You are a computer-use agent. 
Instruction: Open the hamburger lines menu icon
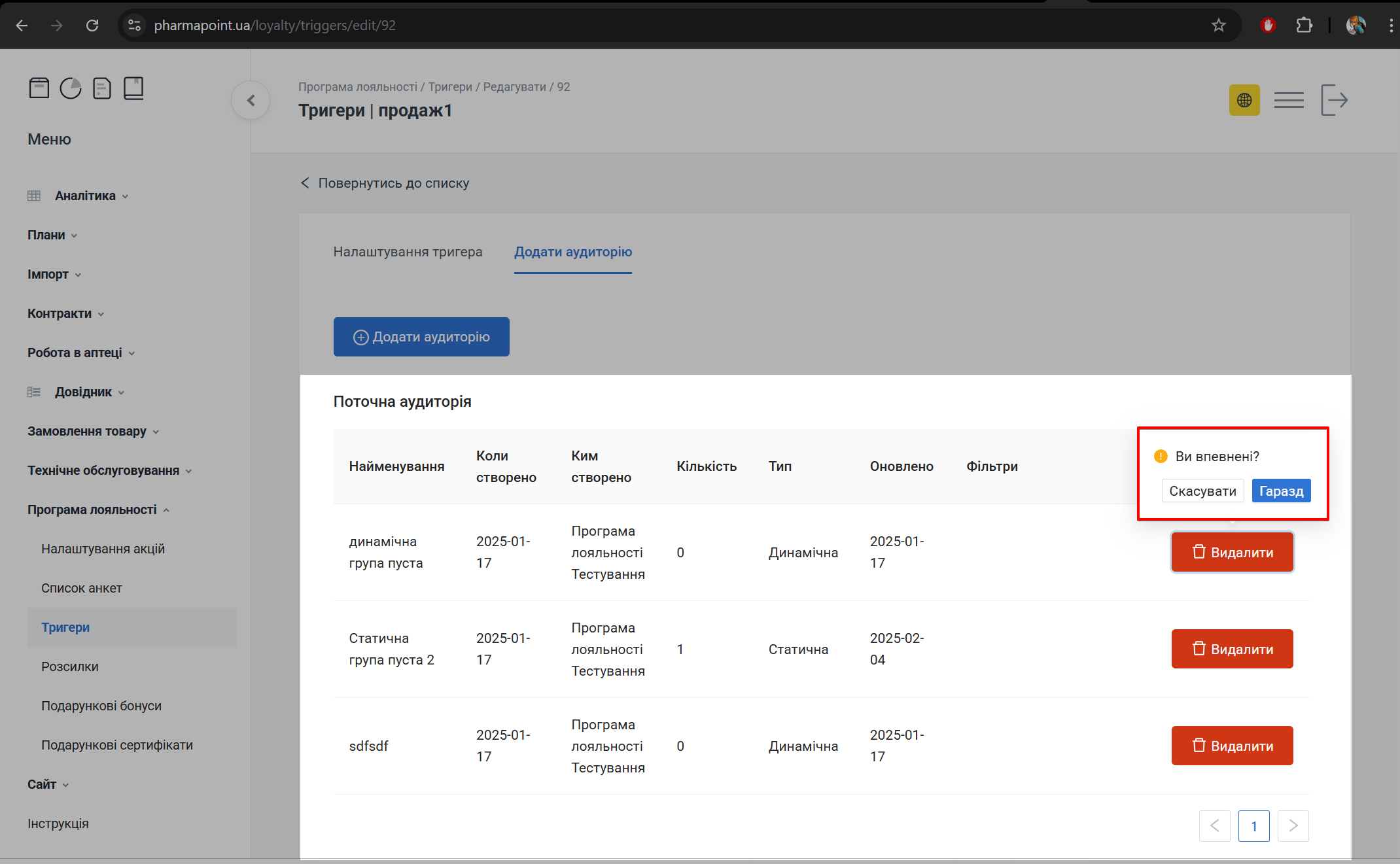pos(1289,100)
